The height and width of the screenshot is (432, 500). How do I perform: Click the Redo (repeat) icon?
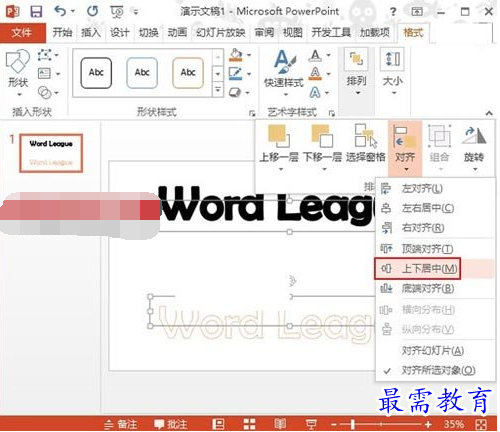(x=92, y=11)
